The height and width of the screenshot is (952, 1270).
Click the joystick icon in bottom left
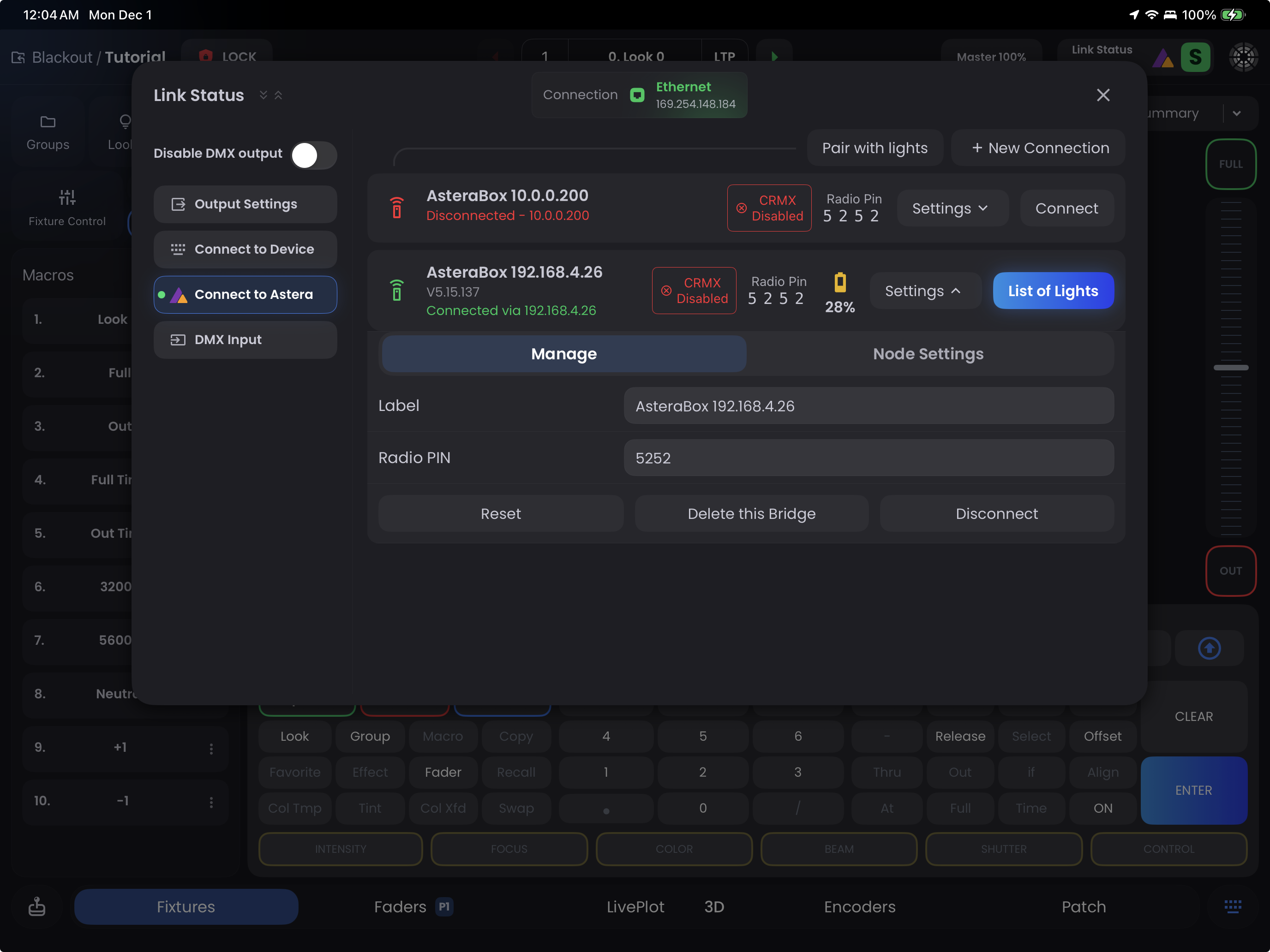tap(37, 906)
